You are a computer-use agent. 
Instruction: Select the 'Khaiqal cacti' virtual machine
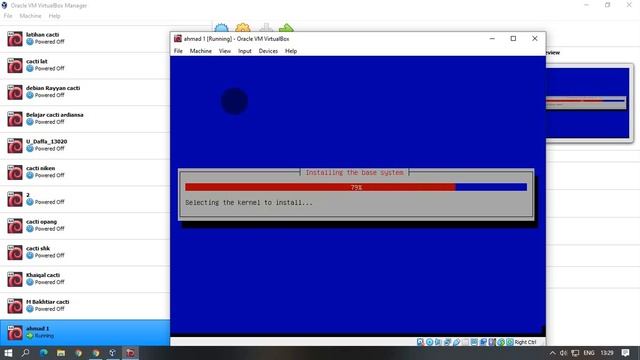(x=85, y=279)
